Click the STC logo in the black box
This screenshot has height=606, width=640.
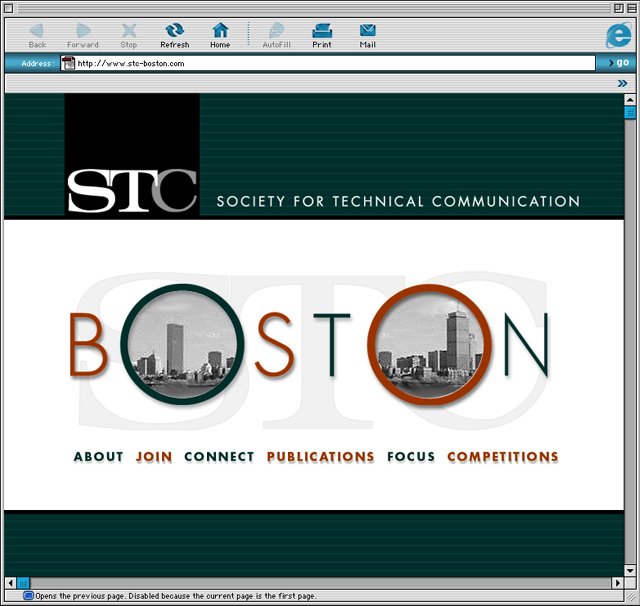(132, 191)
